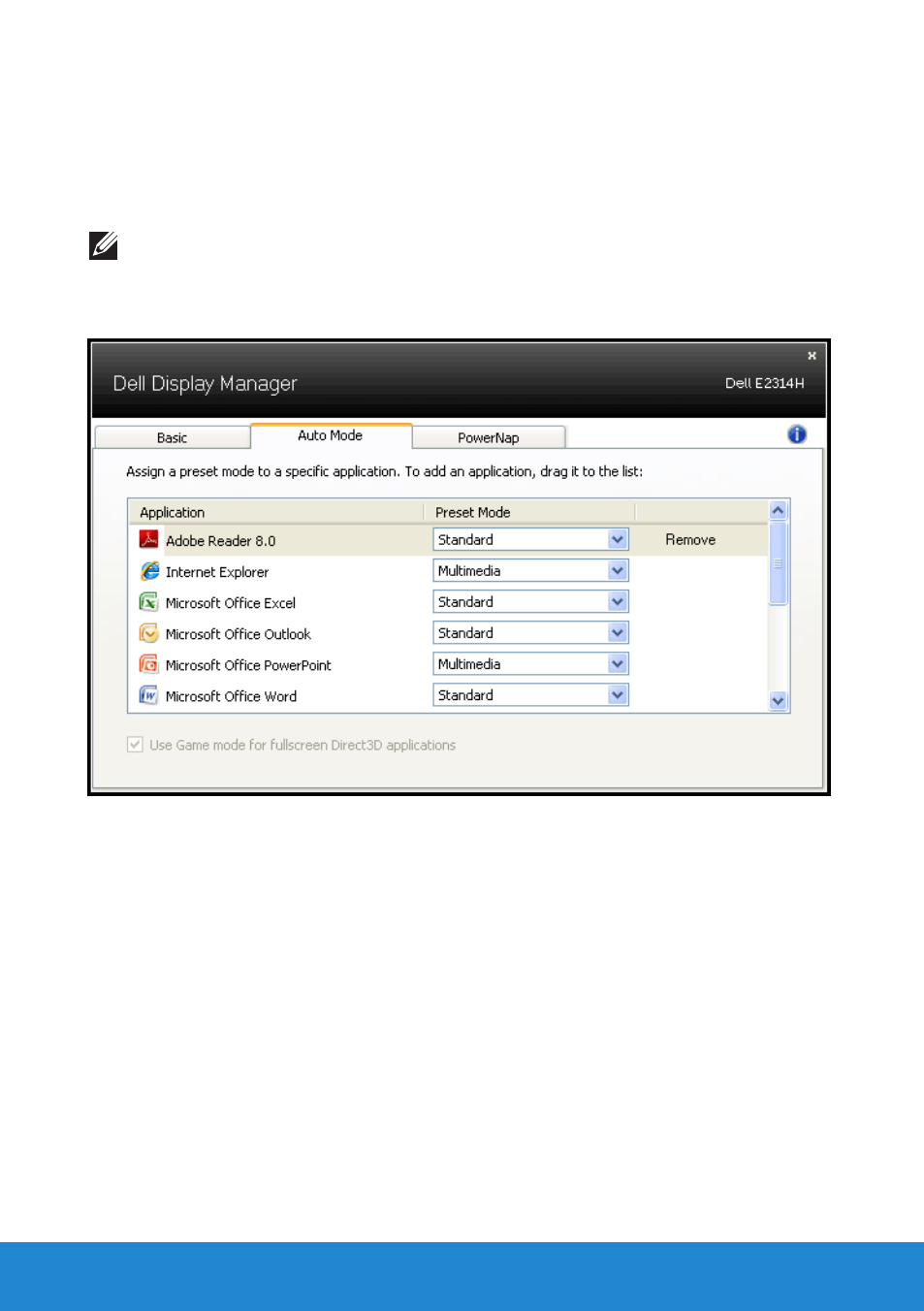
Task: Click the Dell E2314H monitor label
Action: tap(765, 383)
